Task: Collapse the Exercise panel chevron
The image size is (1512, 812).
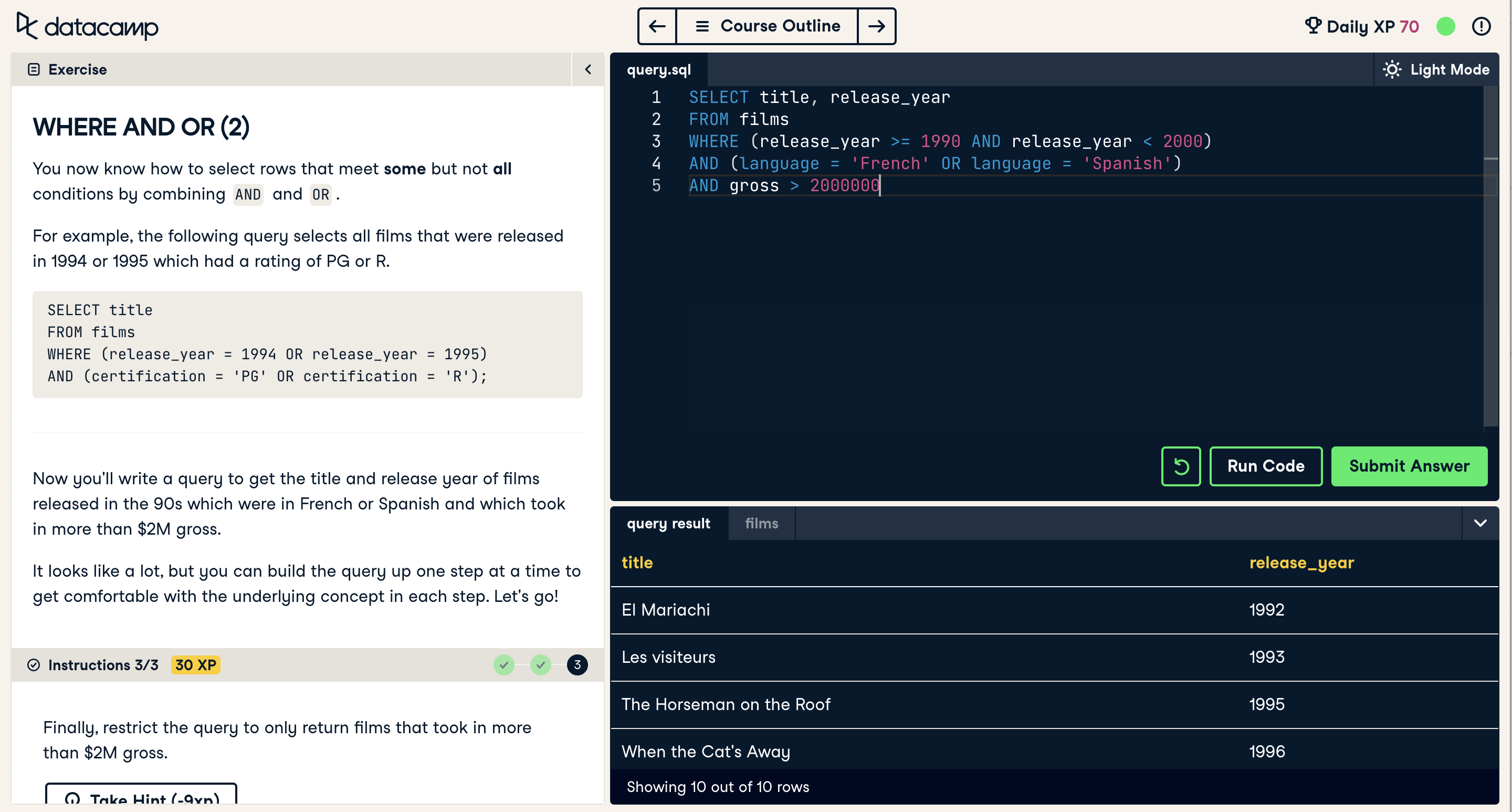Action: pos(587,69)
